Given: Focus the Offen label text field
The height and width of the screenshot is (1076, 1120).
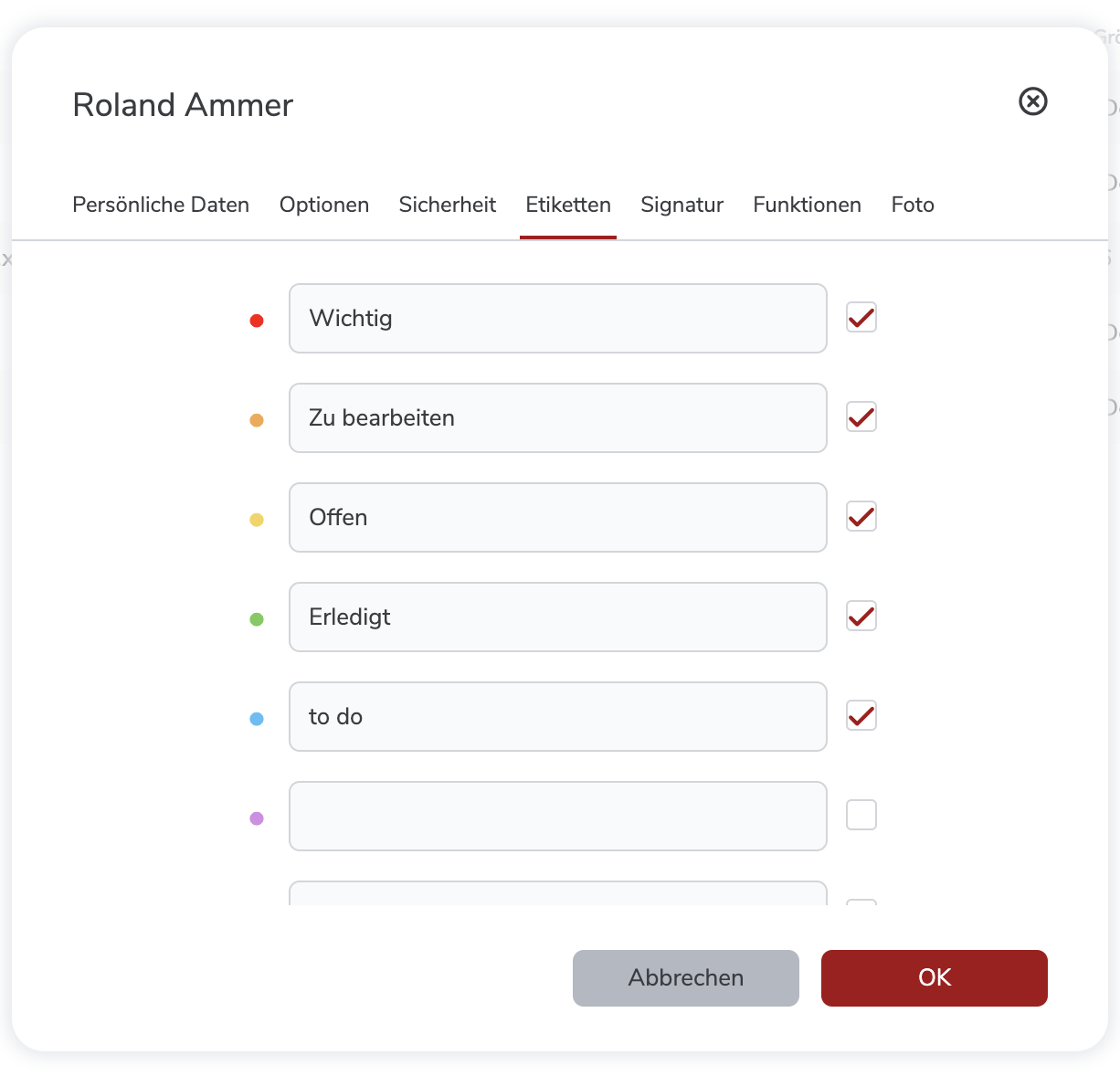Looking at the screenshot, I should (557, 518).
